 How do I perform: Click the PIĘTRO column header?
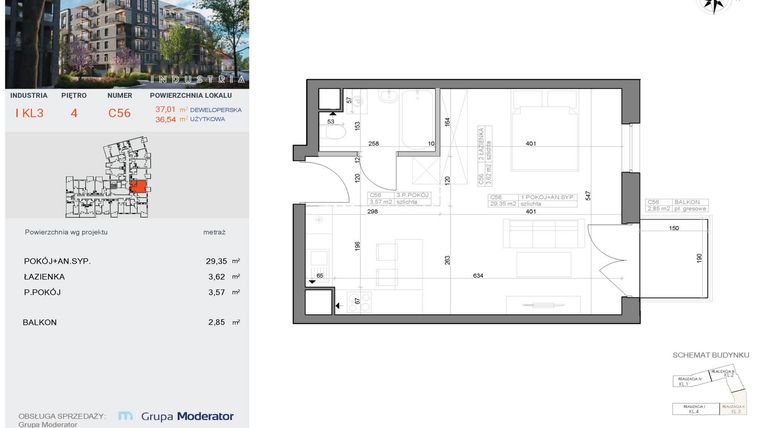(74, 95)
